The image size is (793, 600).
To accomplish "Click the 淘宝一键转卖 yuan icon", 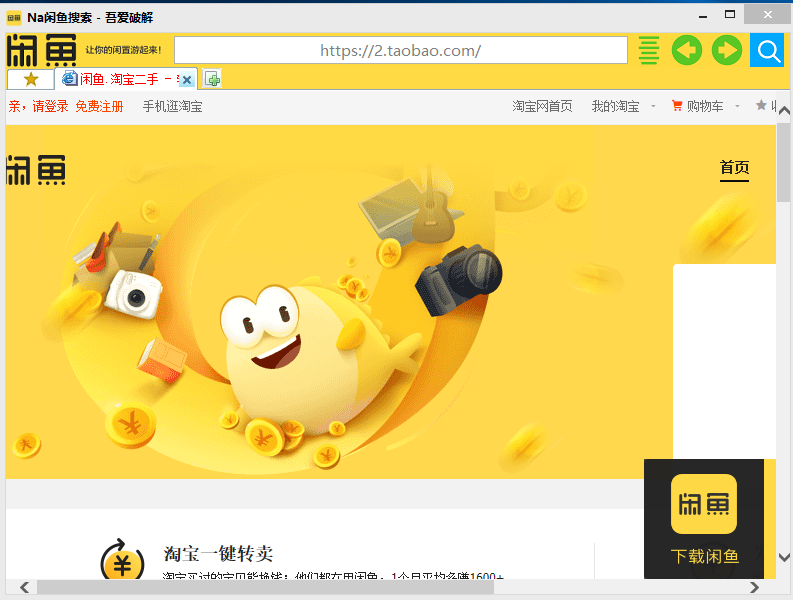I will point(122,560).
